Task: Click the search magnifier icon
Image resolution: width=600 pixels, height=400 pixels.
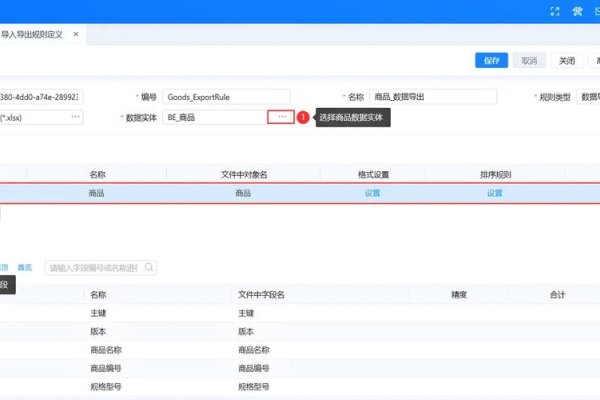Action: 149,267
